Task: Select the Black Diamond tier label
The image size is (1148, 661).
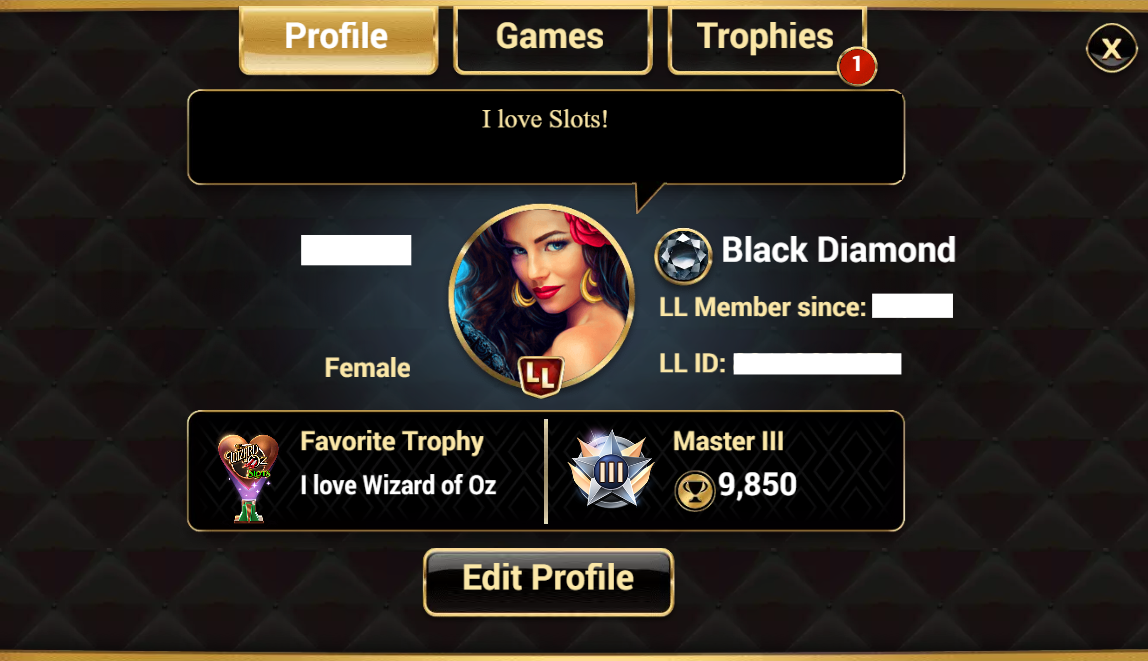Action: pos(838,250)
